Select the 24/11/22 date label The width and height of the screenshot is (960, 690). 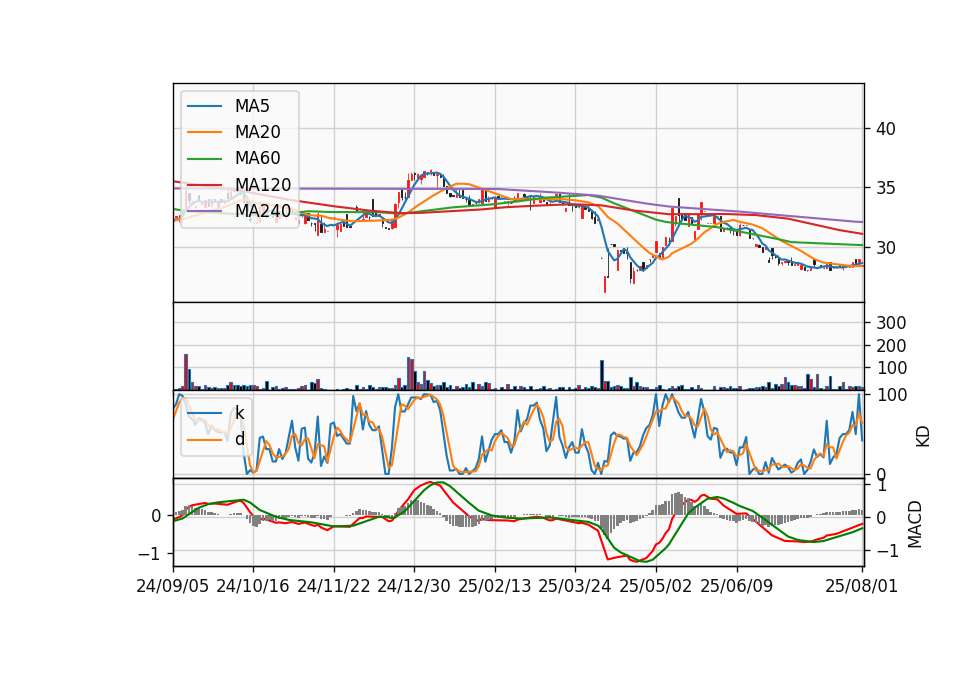point(334,586)
